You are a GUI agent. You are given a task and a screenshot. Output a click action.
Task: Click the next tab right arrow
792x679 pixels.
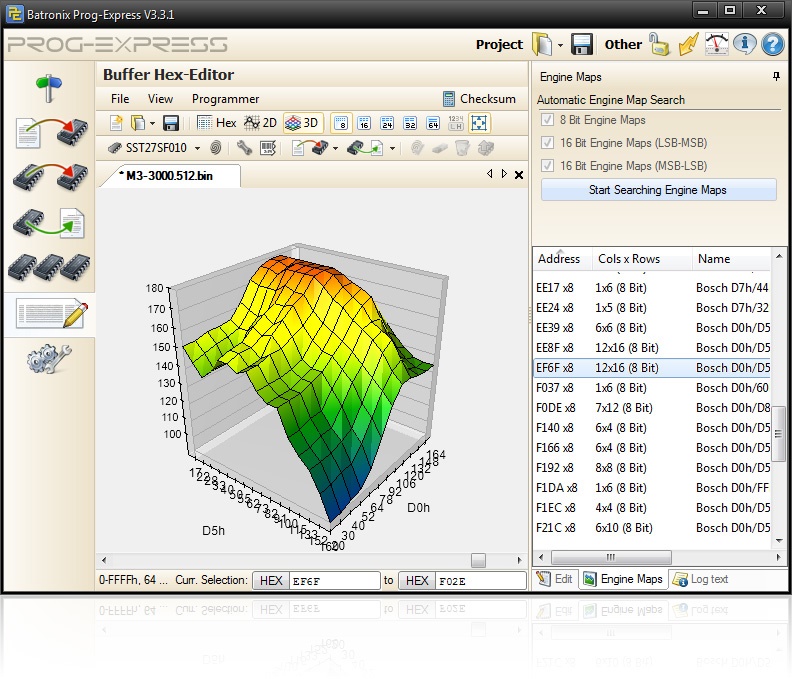(504, 174)
